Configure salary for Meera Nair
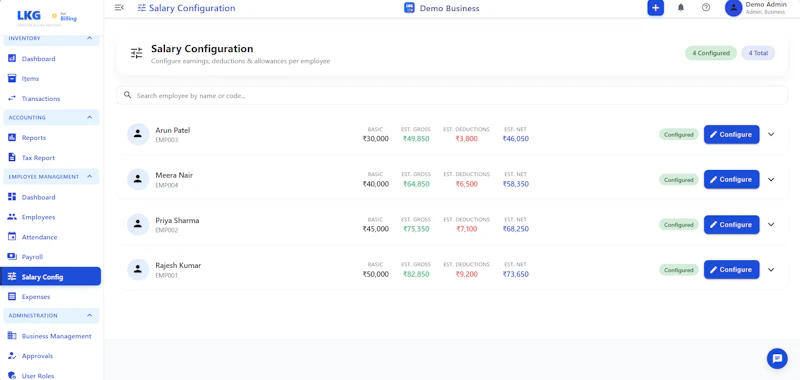Viewport: 800px width, 380px height. click(x=732, y=180)
